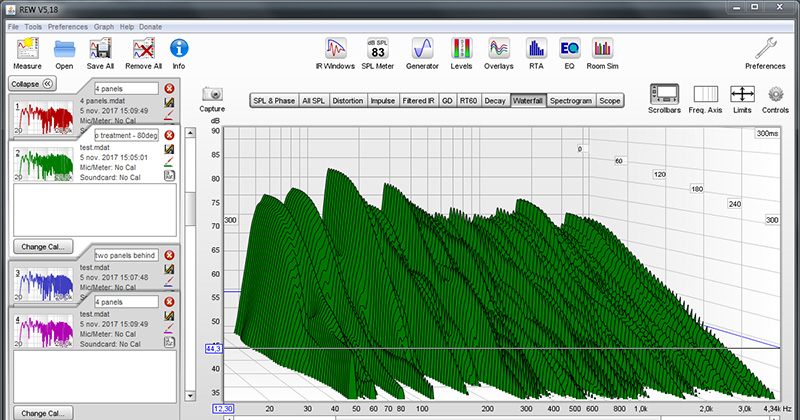Open the RTA window
800x420 pixels.
[536, 48]
